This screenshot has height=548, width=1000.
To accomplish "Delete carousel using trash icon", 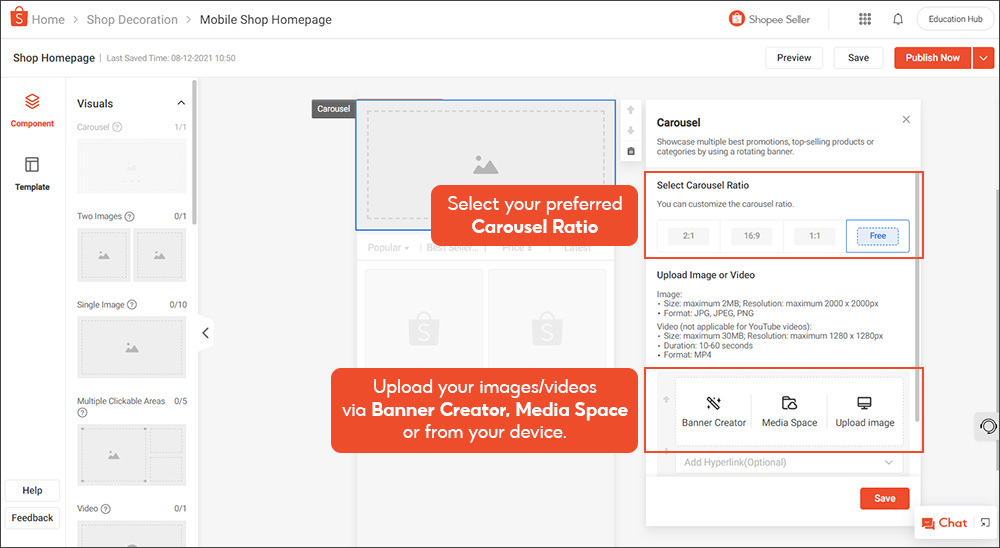I will pyautogui.click(x=631, y=151).
